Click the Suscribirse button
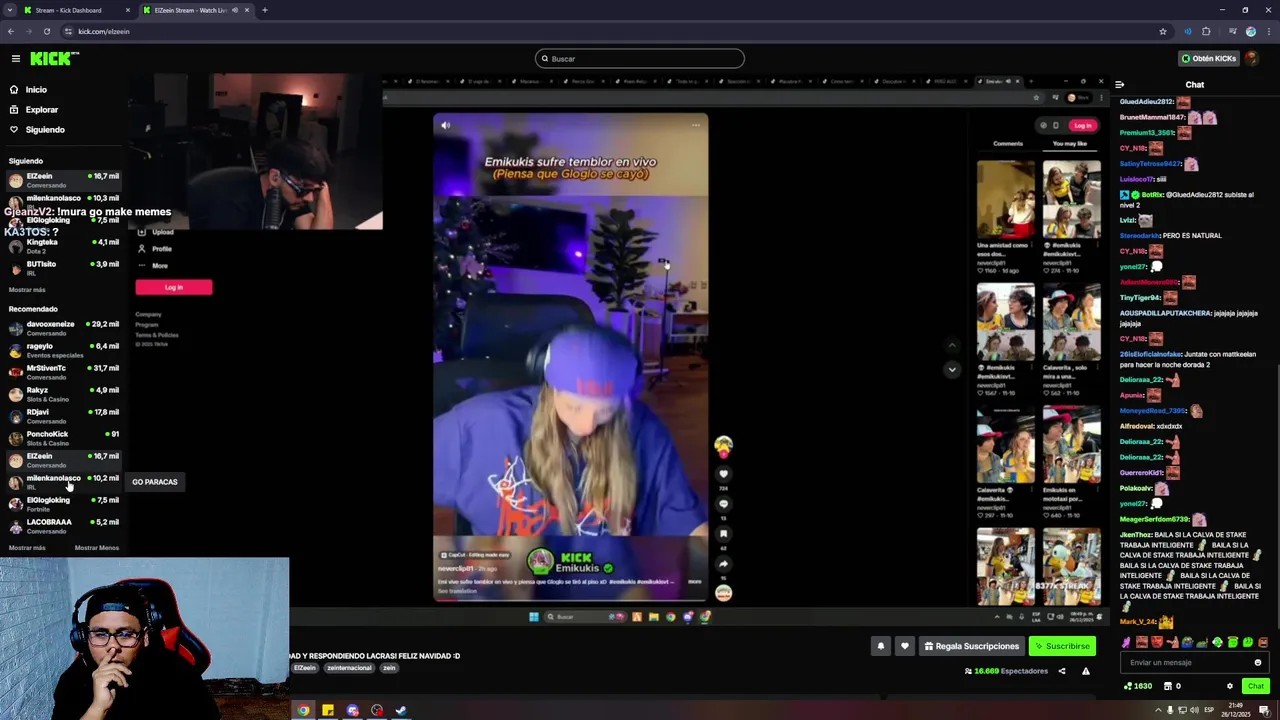1280x720 pixels. [1062, 646]
